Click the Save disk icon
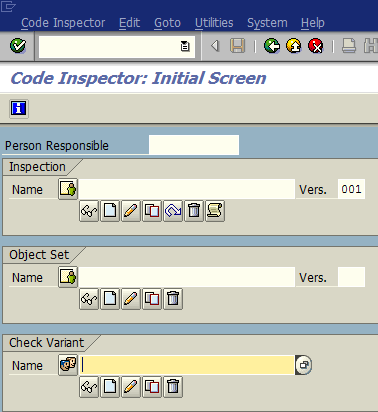 click(x=237, y=46)
